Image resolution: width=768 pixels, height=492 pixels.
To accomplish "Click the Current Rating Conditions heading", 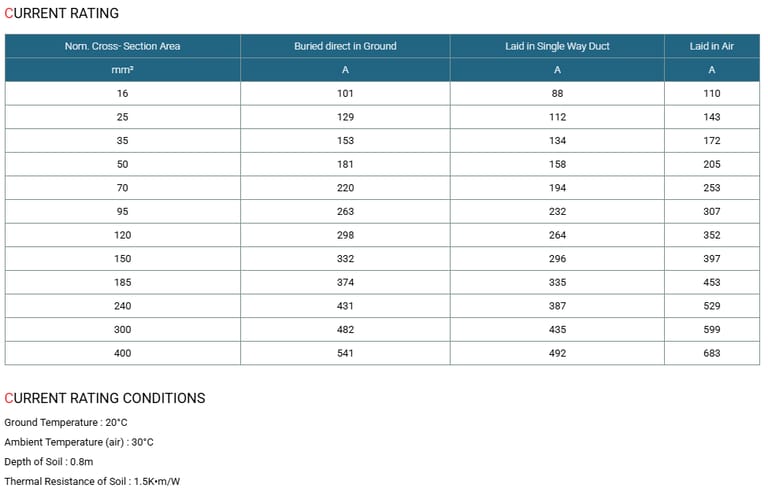I will tap(105, 398).
